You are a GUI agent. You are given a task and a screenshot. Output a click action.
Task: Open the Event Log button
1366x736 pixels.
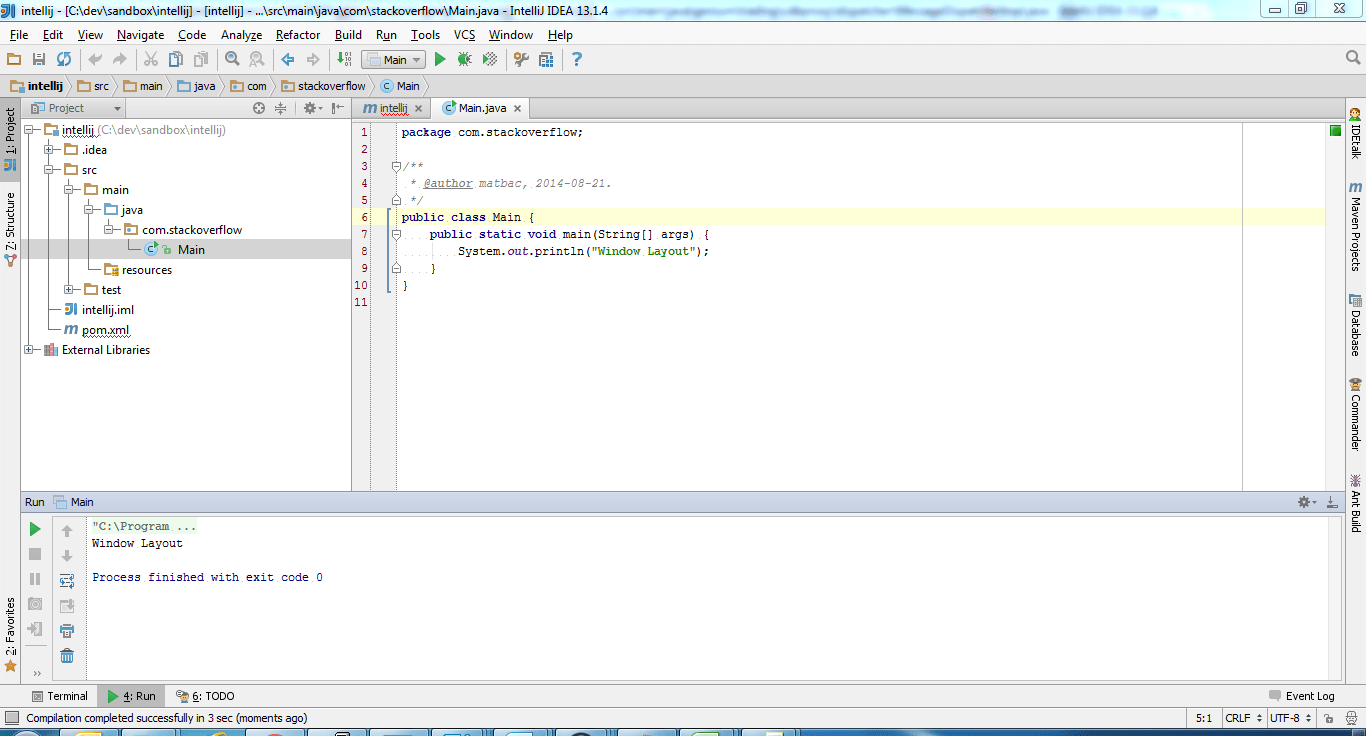(x=1301, y=696)
